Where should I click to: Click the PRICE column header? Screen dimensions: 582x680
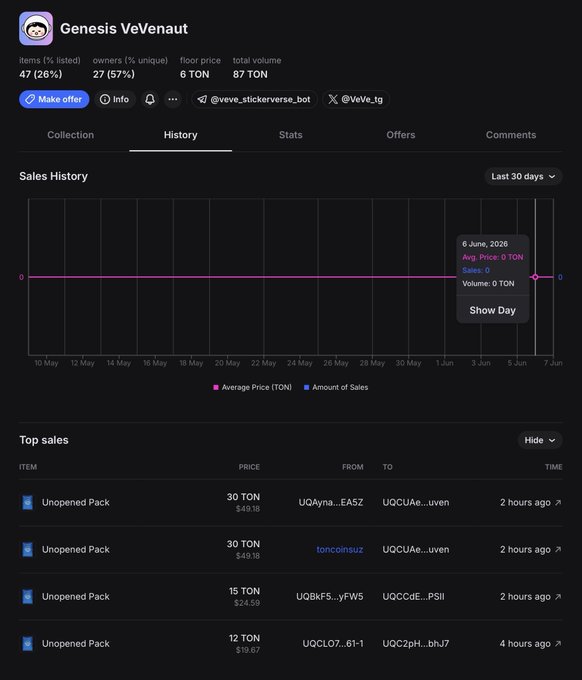point(249,467)
